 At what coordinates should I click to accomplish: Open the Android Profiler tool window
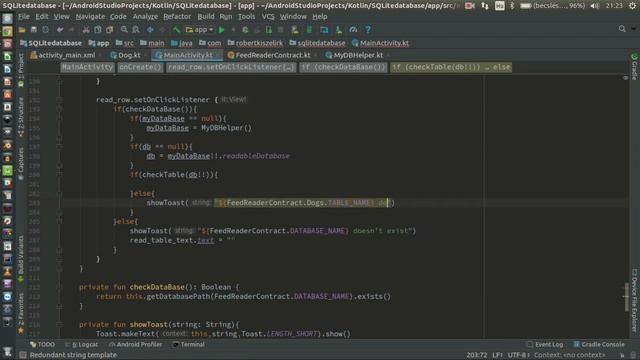136,344
